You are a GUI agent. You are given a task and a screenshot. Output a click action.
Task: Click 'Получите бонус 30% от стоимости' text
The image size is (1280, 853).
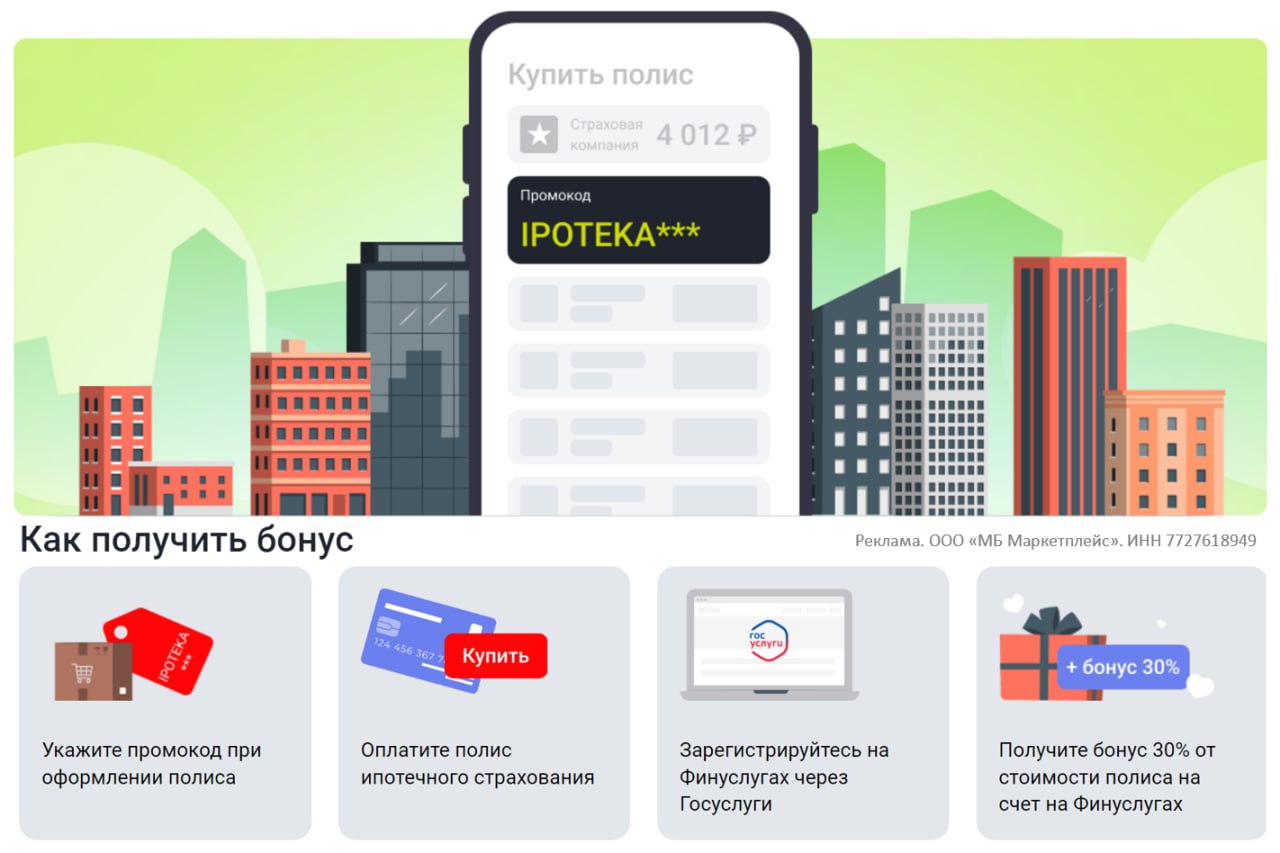[x=1107, y=777]
